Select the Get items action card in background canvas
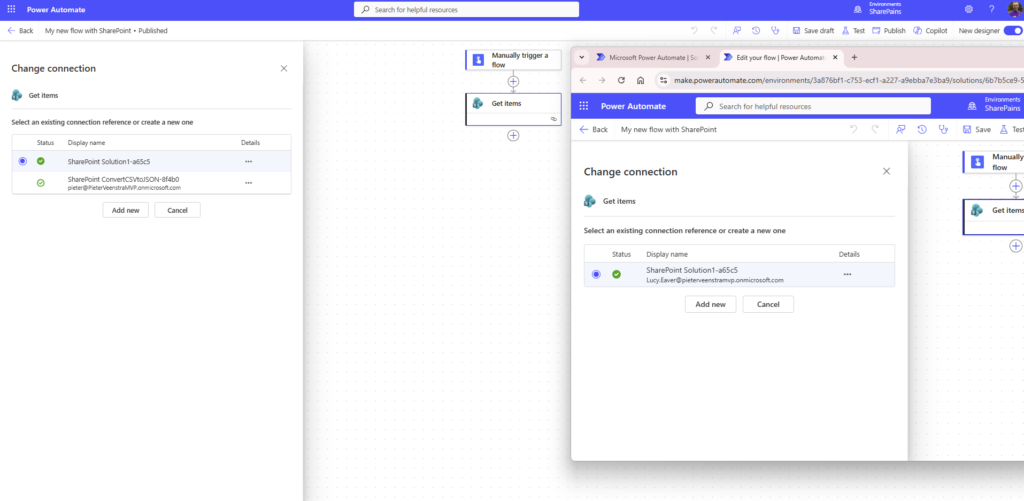 point(513,108)
